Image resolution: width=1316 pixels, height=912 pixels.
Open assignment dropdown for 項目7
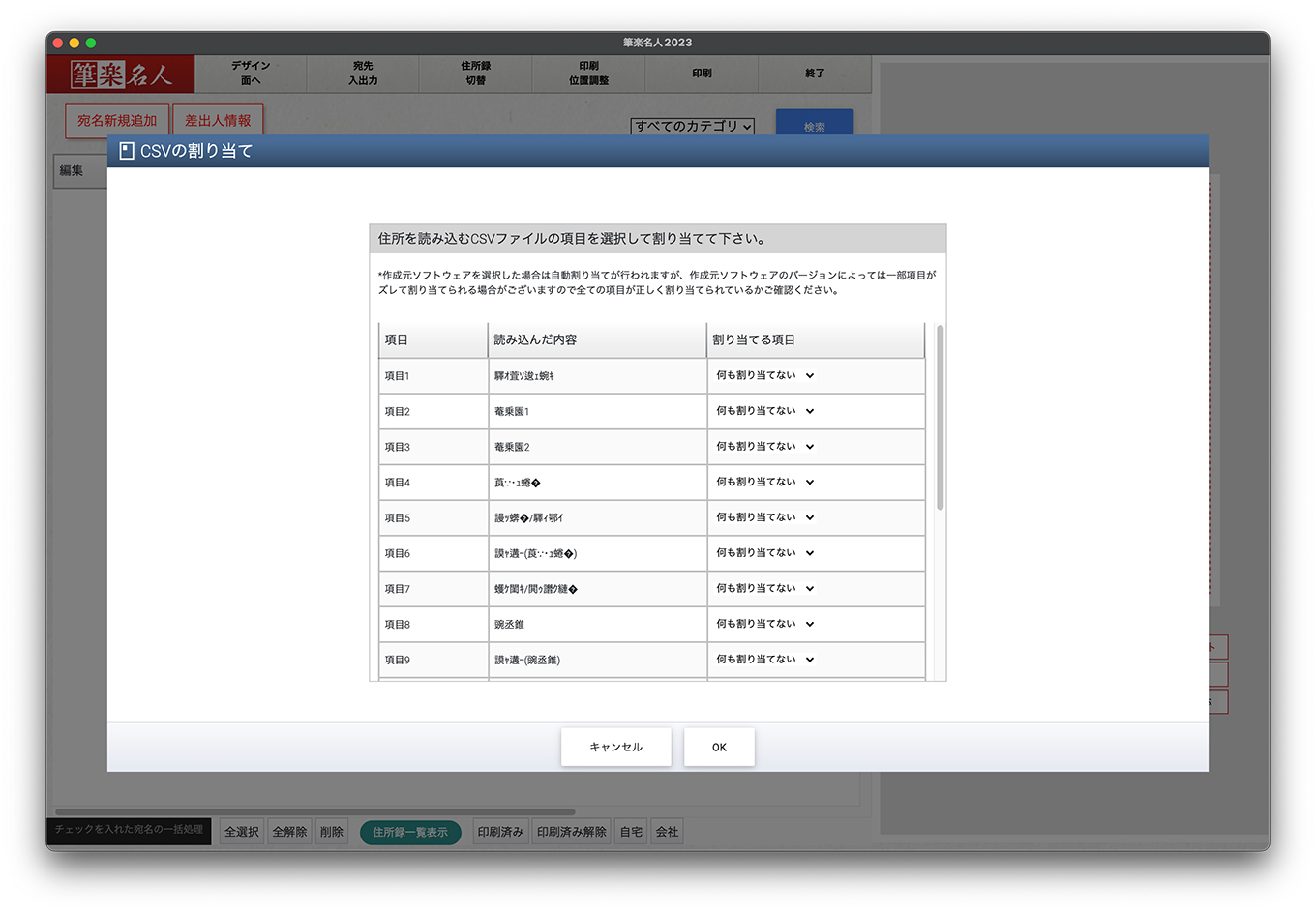[x=764, y=588]
